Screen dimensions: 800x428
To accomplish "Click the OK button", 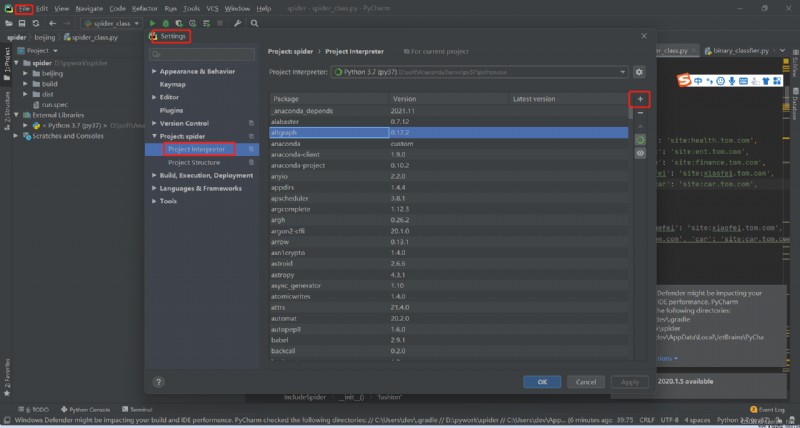I will coord(542,382).
